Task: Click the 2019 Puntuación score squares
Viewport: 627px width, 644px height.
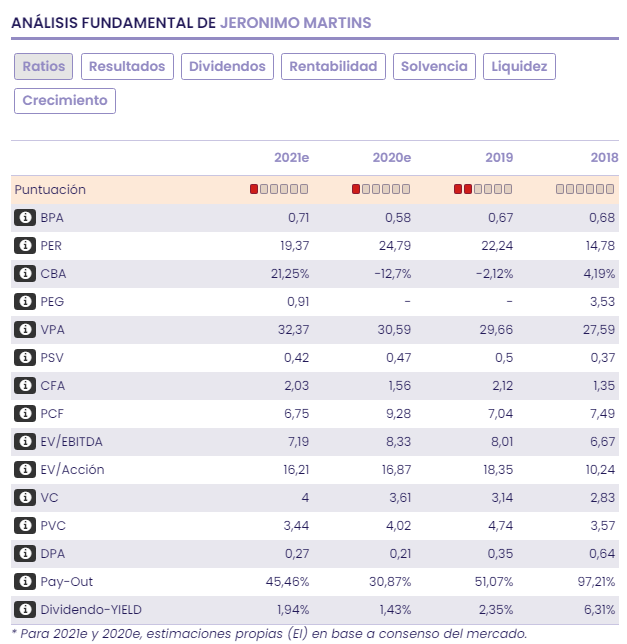Action: click(483, 189)
